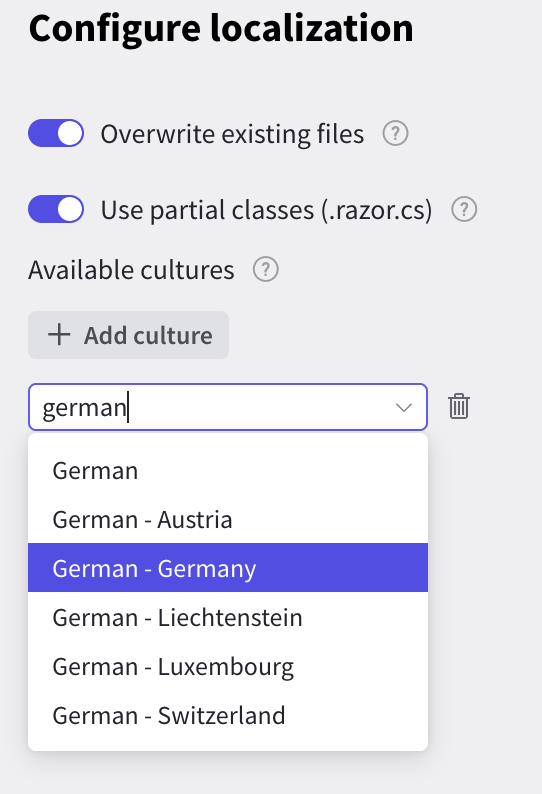Click the Available cultures label text
Viewport: 542px width, 794px height.
pyautogui.click(x=131, y=269)
